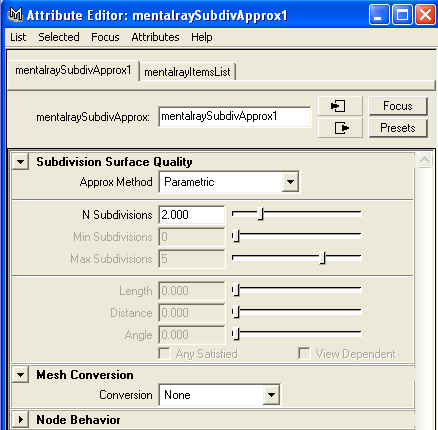The height and width of the screenshot is (430, 438).
Task: Expand the Node Behavior section
Action: pos(21,419)
